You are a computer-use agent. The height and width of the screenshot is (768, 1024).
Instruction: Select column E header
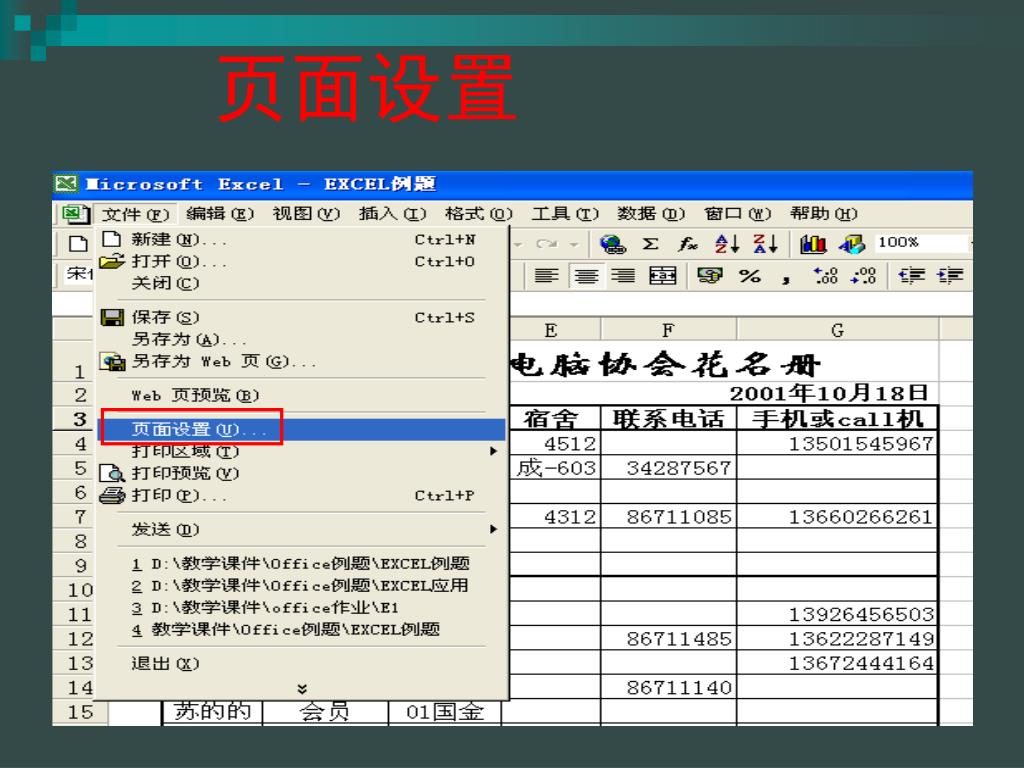point(552,330)
